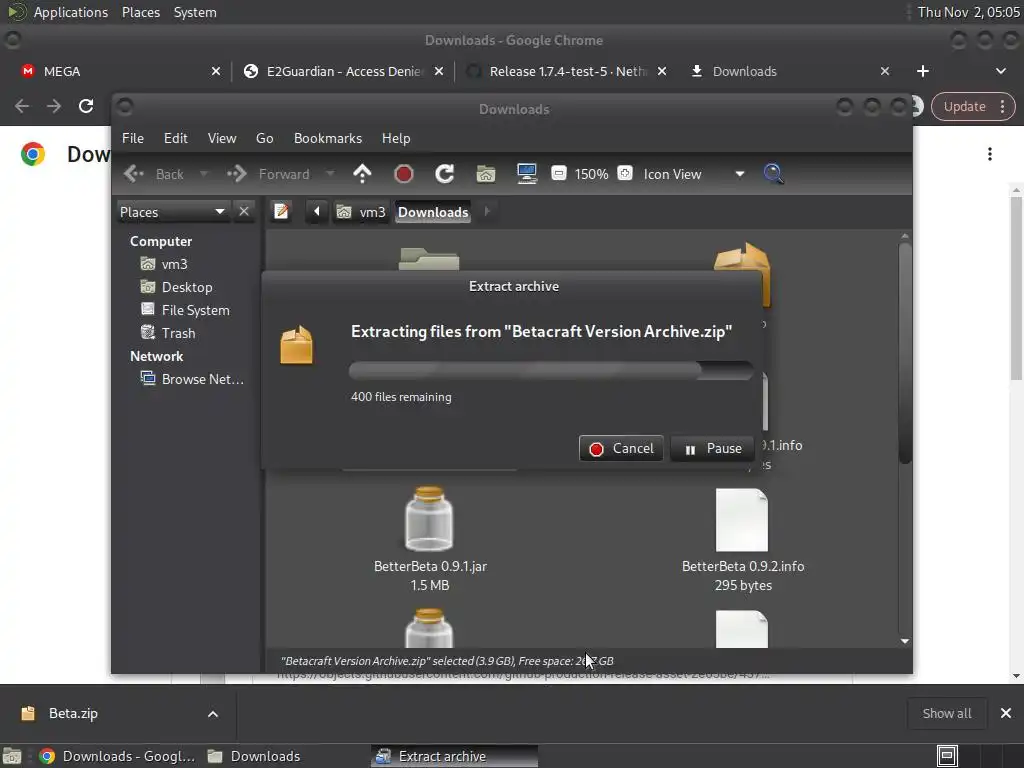Open the Places sidebar dropdown
Screen dimensions: 1024x768
pos(172,212)
